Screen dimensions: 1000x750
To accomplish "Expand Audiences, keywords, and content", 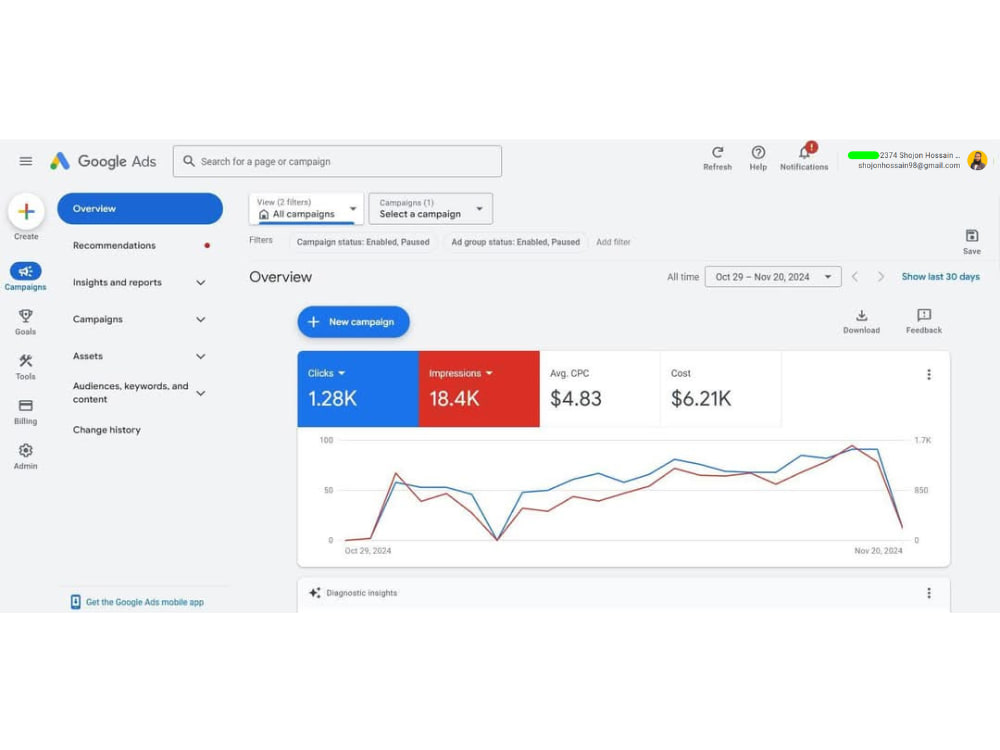I will (201, 393).
